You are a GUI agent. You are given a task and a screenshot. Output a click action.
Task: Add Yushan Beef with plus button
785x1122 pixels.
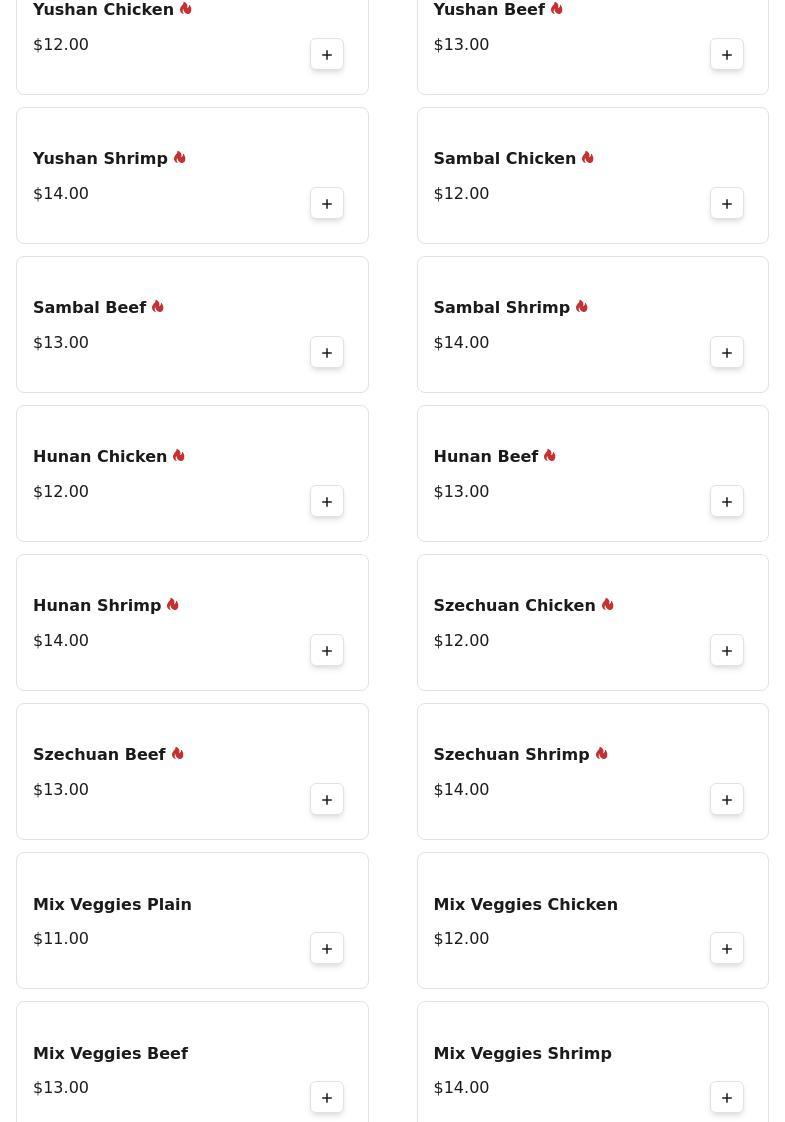coord(727,55)
